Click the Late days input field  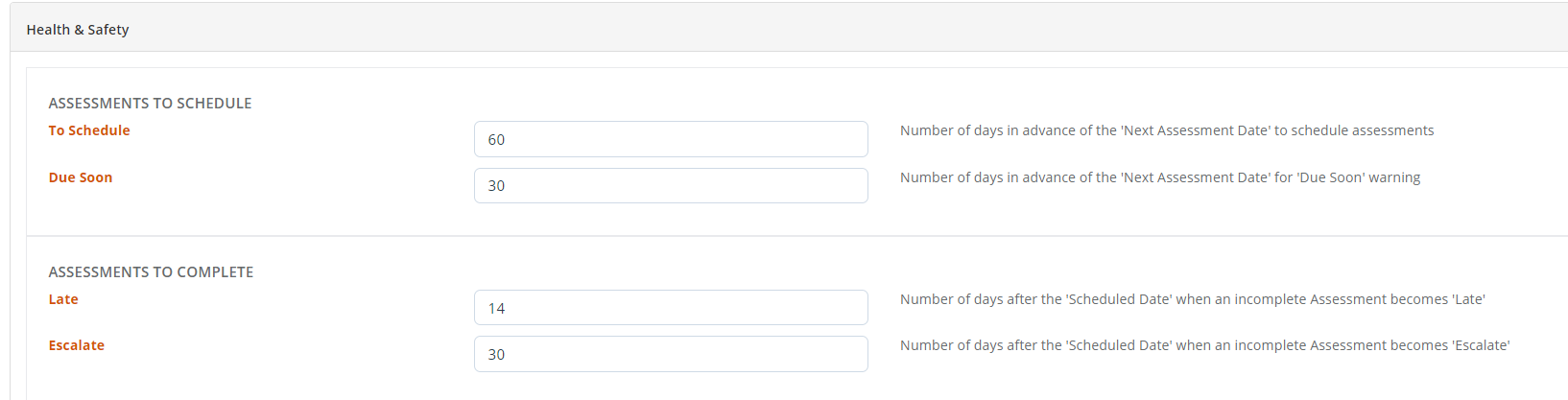[670, 308]
